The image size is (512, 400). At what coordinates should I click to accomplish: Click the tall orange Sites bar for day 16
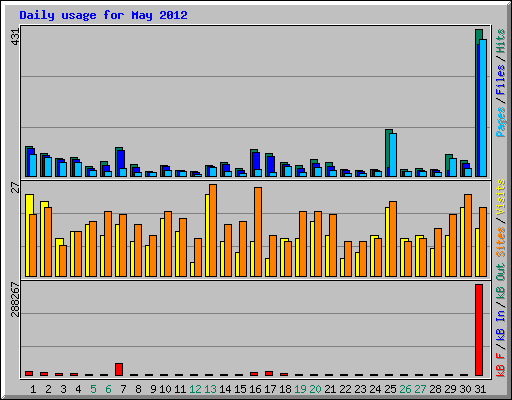click(258, 232)
